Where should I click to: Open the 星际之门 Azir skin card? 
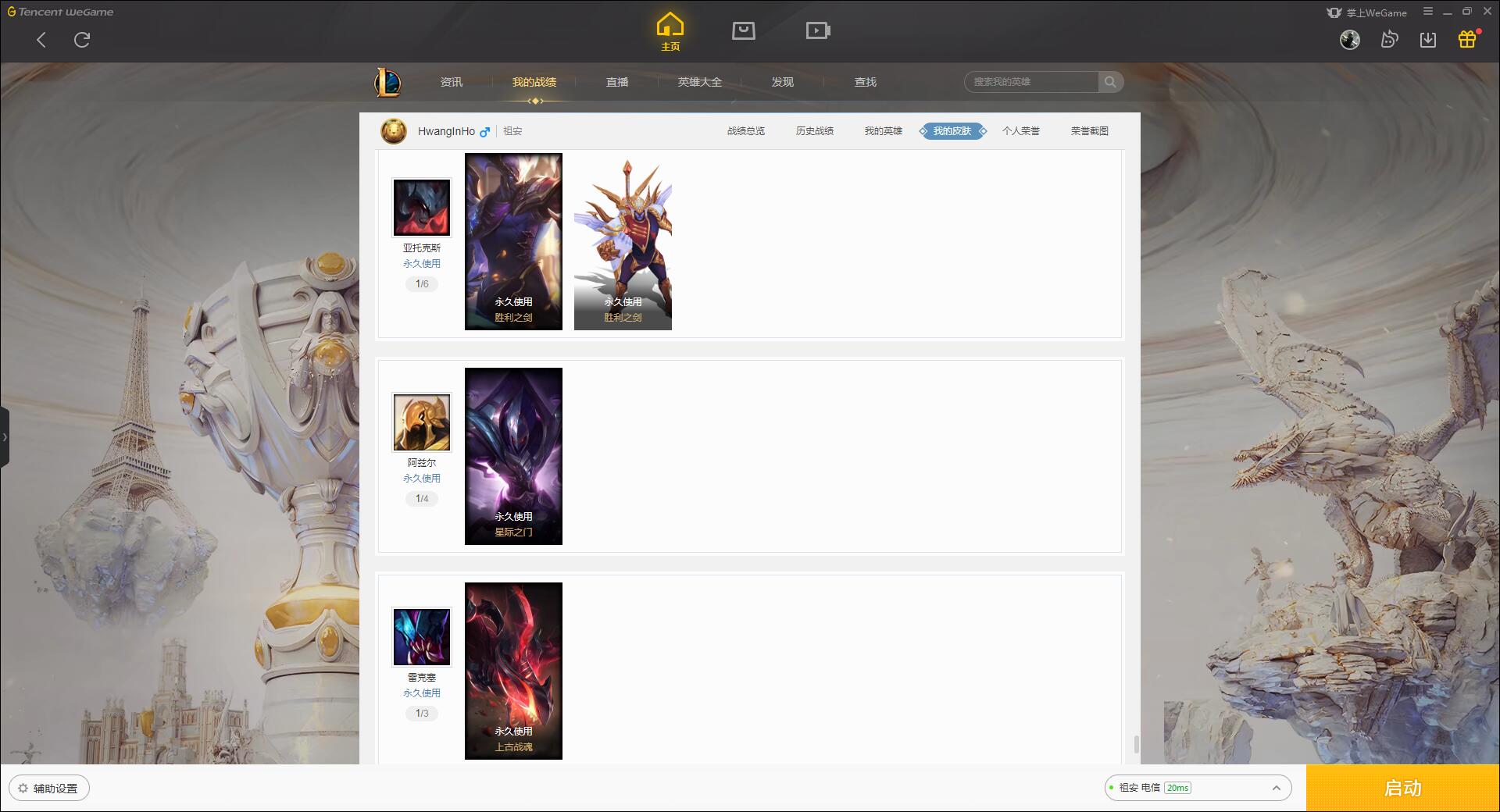(x=513, y=456)
